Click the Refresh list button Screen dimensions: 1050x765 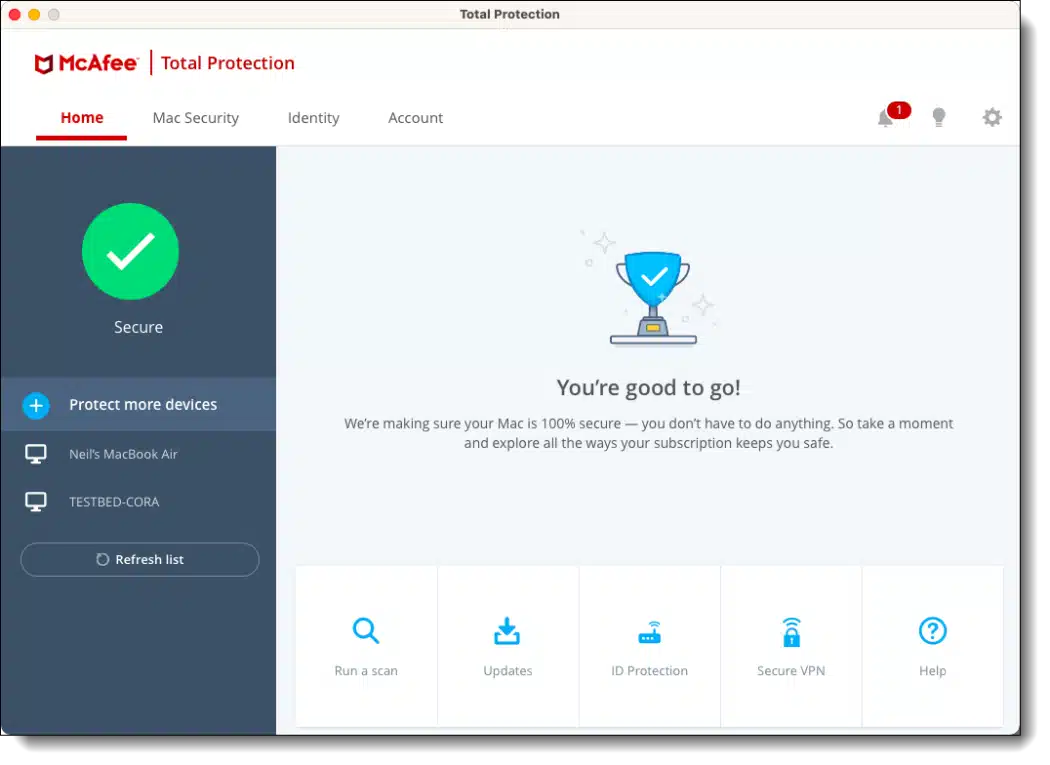(140, 559)
